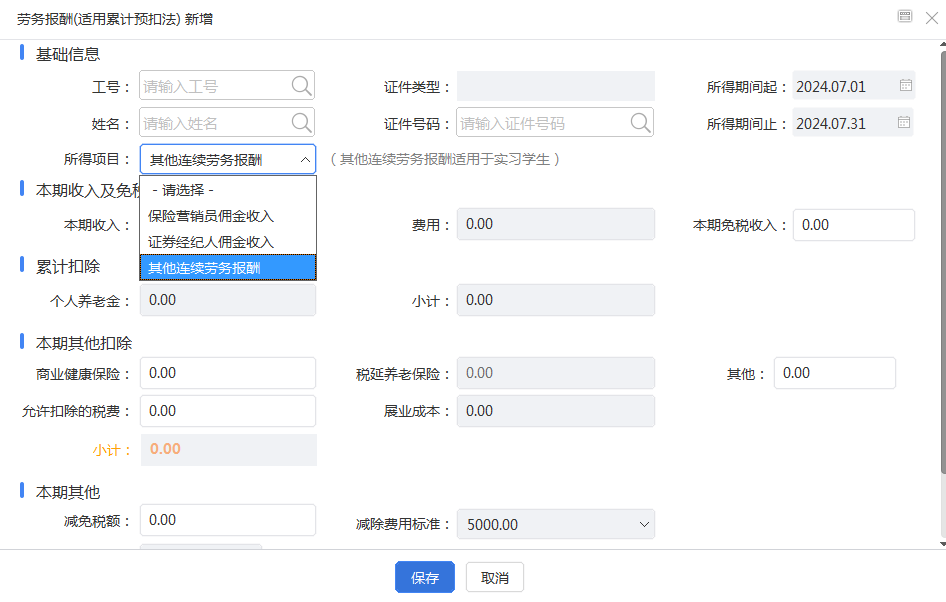Viewport: 946px width, 602px height.
Task: Click the 允许扣除的税费 input box
Action: tap(227, 410)
